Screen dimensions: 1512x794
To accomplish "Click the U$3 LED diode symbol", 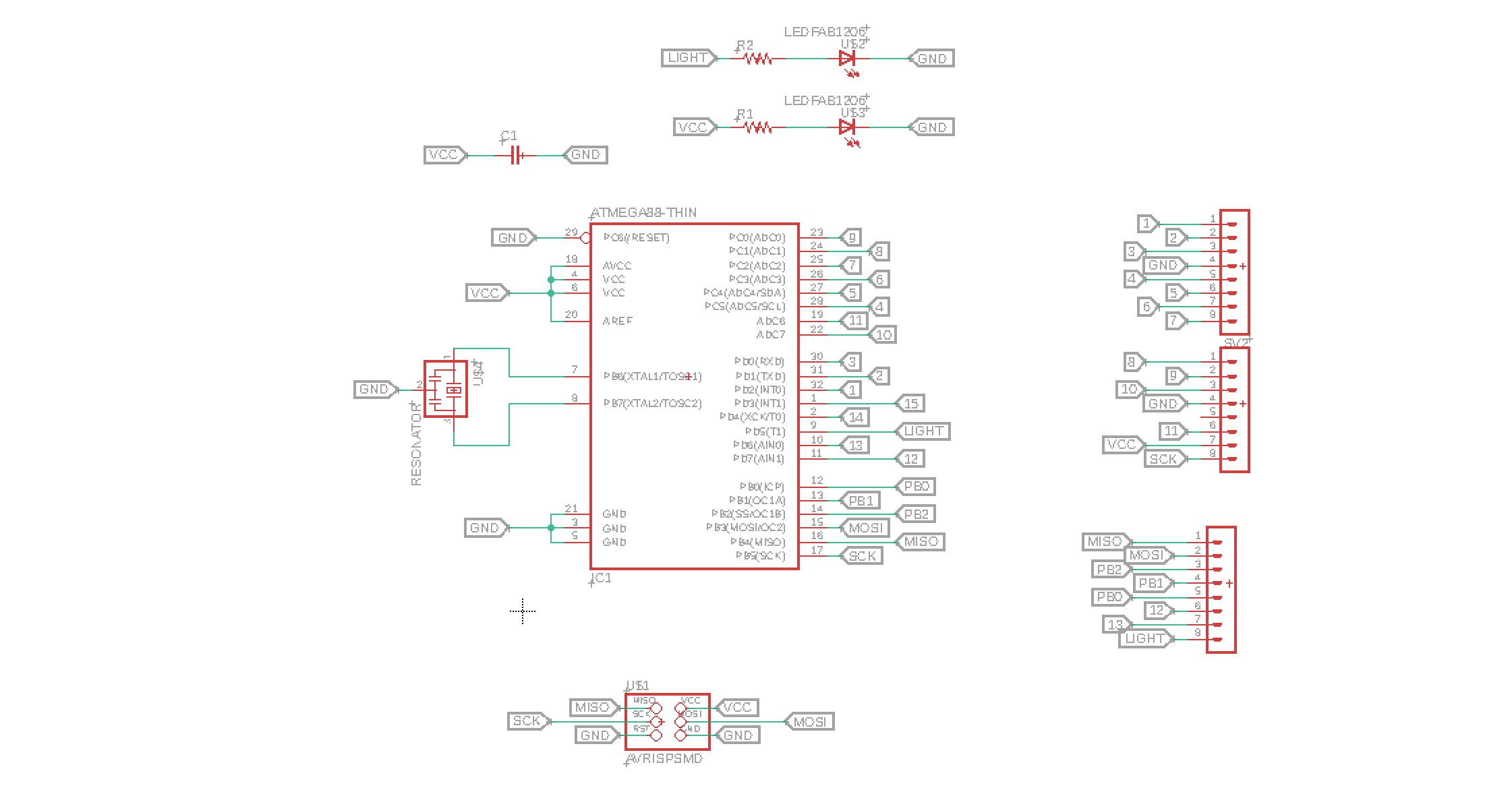I will coord(847,127).
